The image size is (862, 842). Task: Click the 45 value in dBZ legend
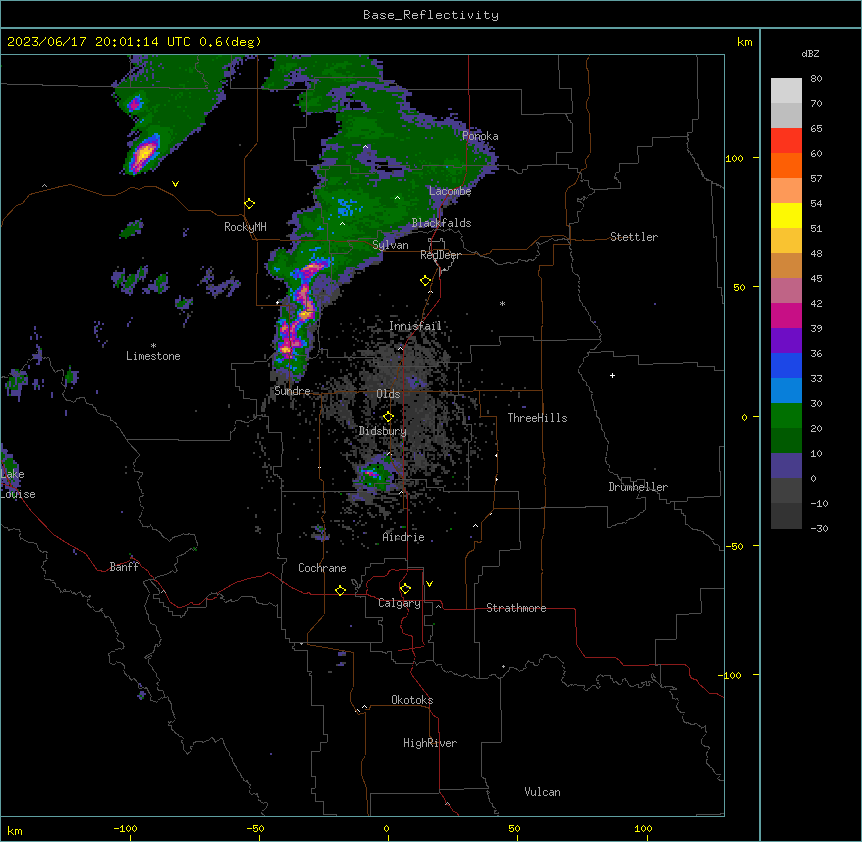(x=816, y=278)
